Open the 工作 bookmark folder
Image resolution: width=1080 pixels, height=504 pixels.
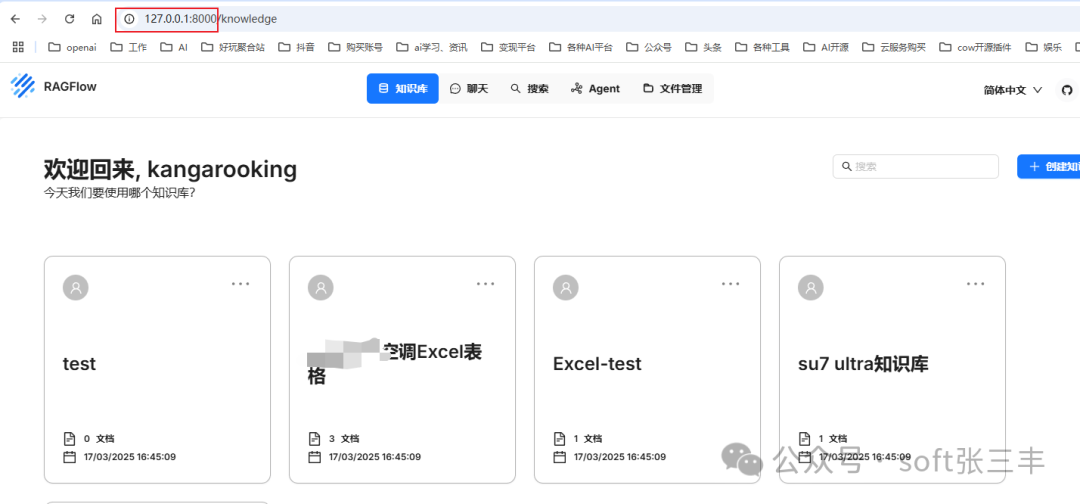pos(128,48)
